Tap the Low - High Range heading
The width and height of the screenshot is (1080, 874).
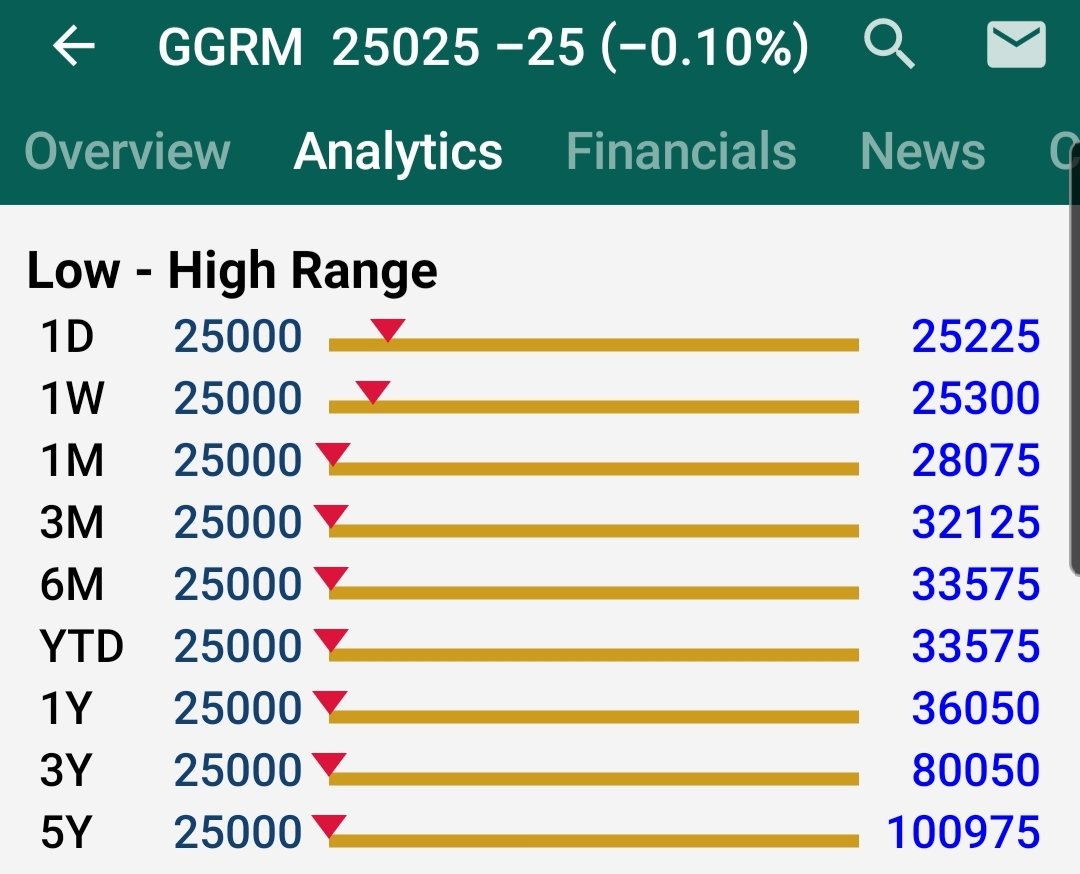point(232,271)
